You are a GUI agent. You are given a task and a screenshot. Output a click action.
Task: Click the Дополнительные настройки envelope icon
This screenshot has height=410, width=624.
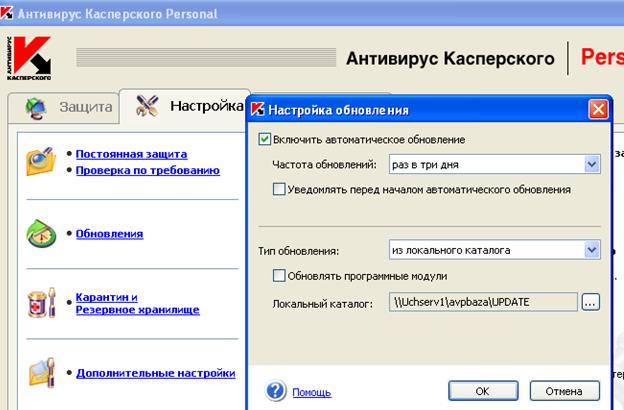[42, 373]
